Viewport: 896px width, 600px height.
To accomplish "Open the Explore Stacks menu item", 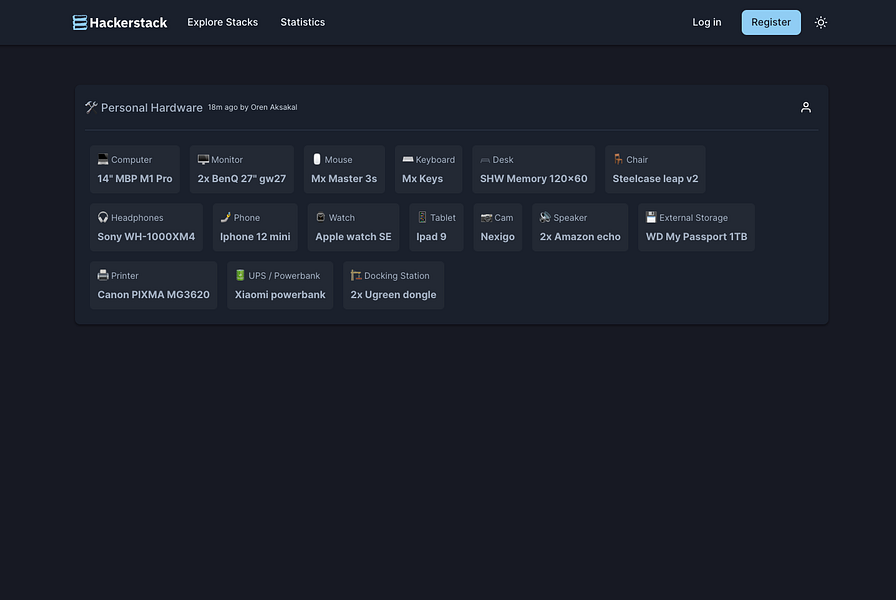I will coord(222,22).
